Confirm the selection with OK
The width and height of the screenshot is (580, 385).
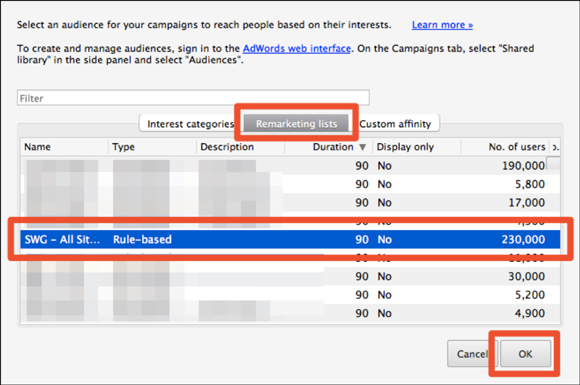click(x=525, y=354)
